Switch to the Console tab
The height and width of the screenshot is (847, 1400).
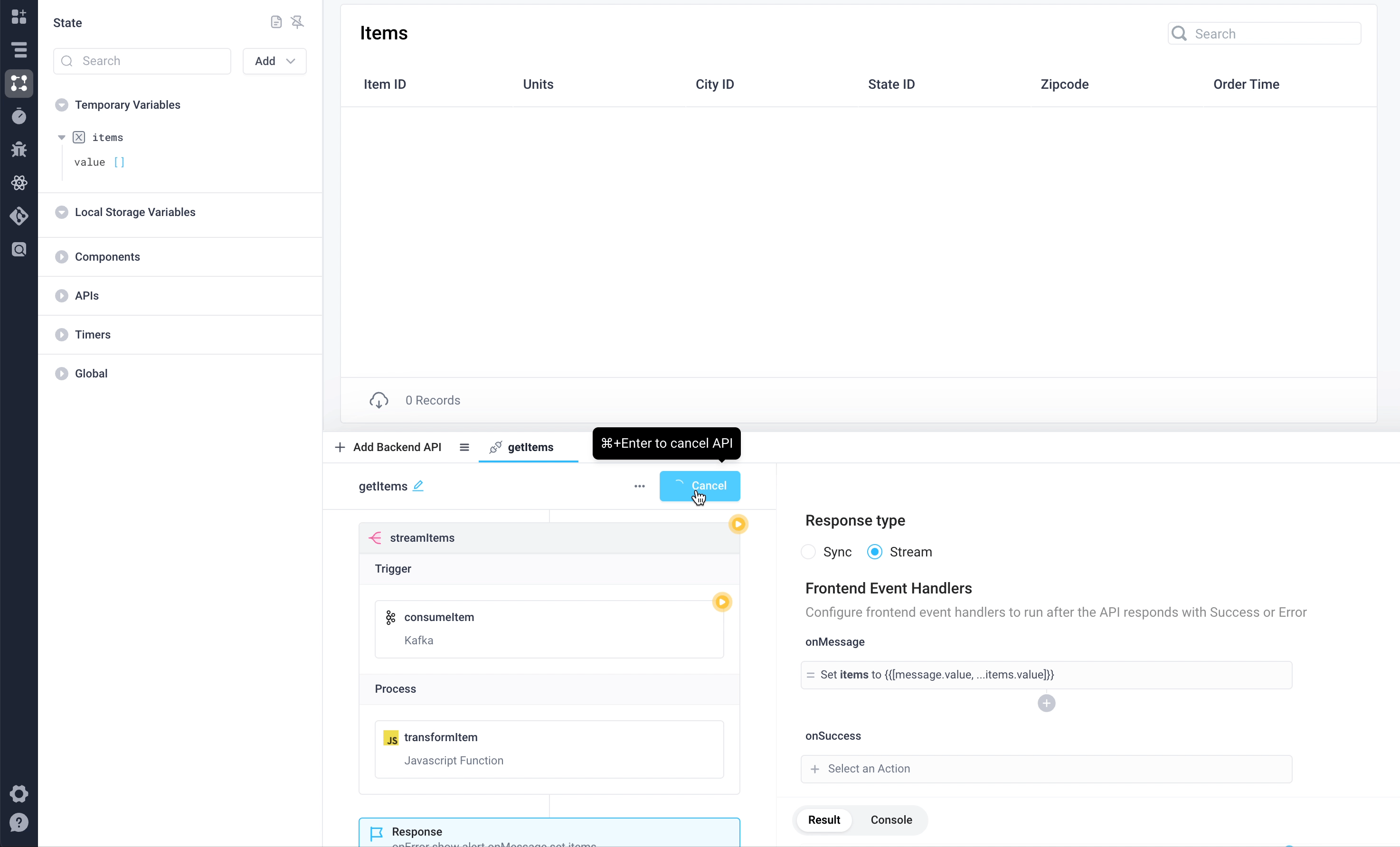pyautogui.click(x=891, y=819)
